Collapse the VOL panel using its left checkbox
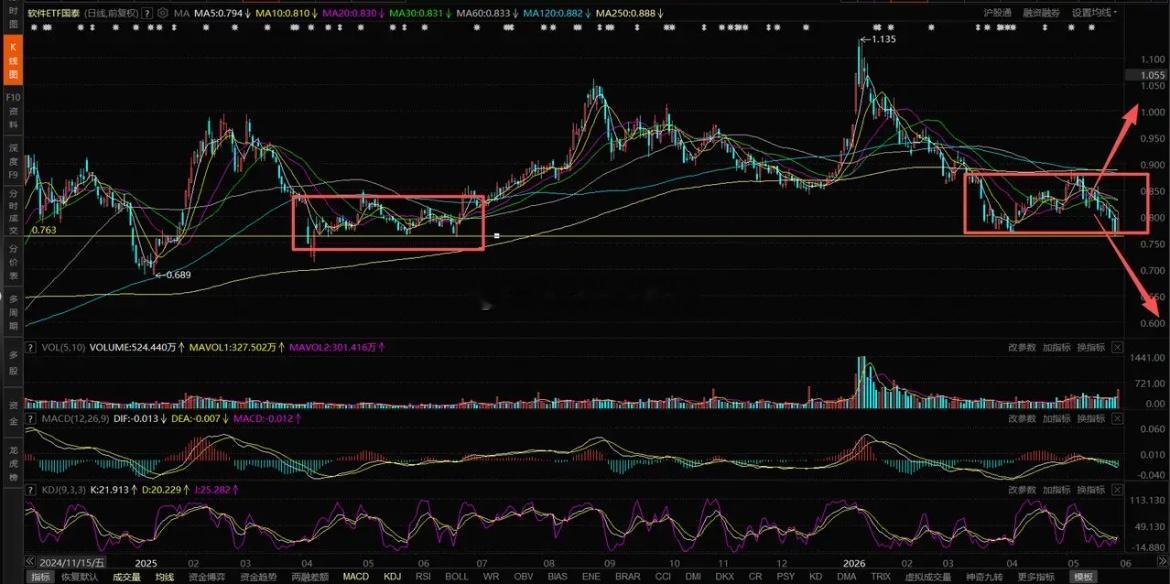 pyautogui.click(x=31, y=347)
